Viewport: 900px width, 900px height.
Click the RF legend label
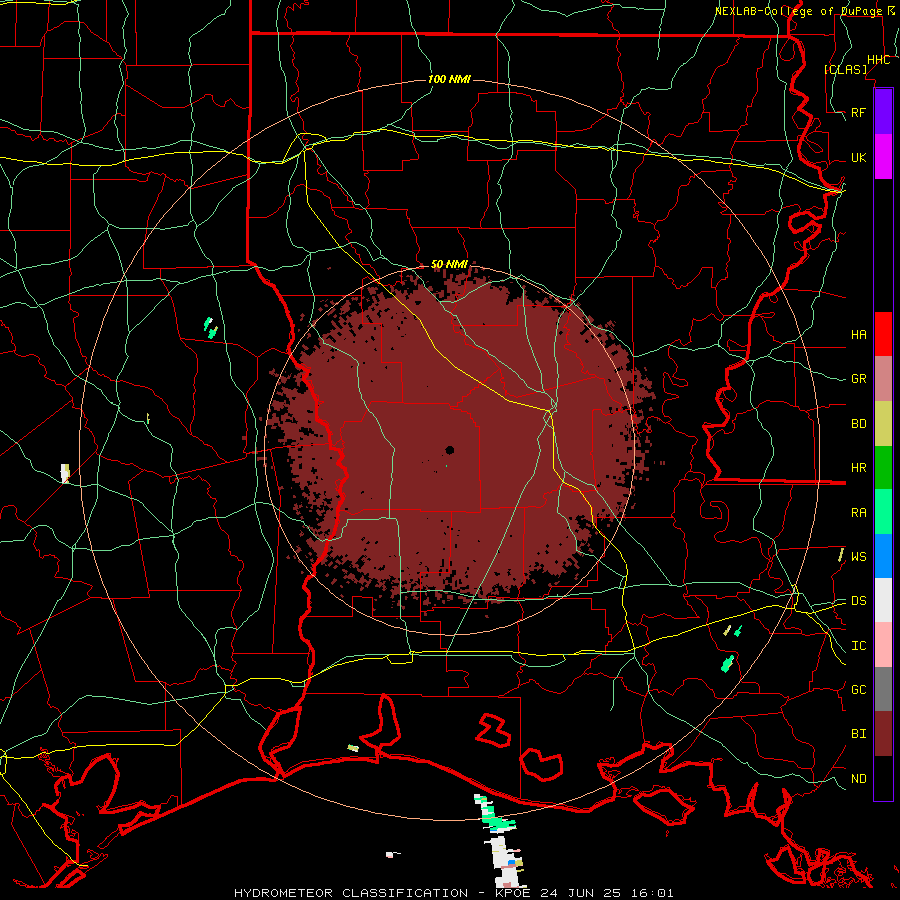[x=858, y=112]
